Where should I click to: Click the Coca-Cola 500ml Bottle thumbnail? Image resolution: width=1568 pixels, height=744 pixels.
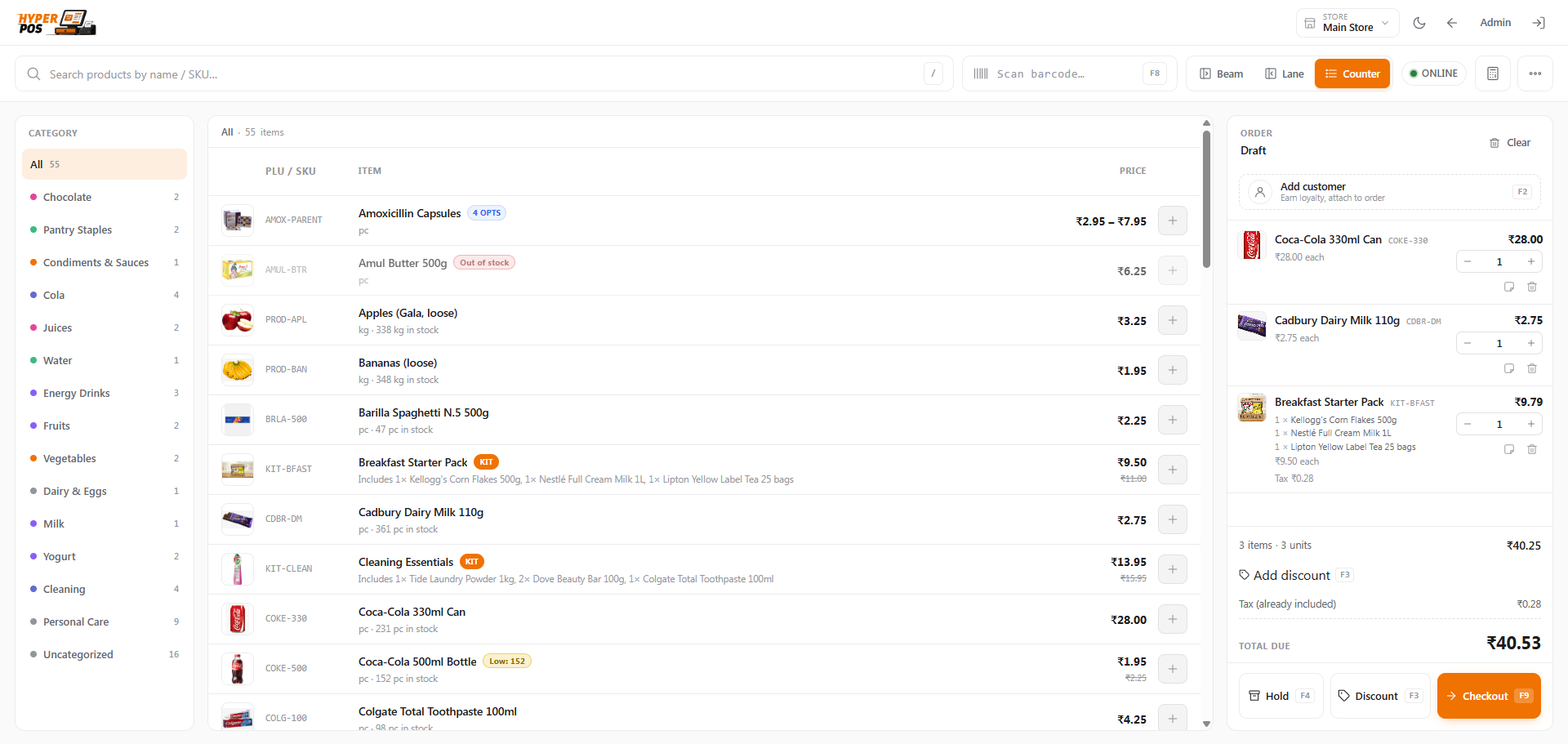tap(238, 669)
